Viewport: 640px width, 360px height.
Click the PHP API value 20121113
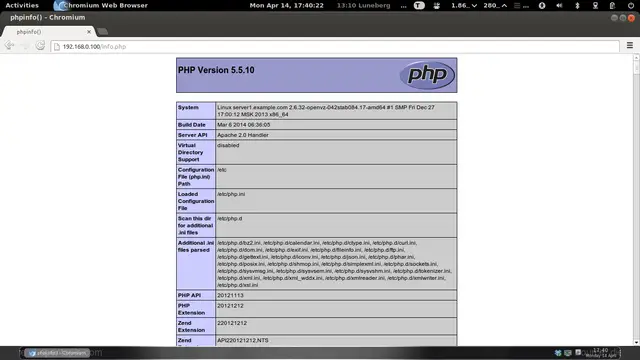pyautogui.click(x=230, y=296)
